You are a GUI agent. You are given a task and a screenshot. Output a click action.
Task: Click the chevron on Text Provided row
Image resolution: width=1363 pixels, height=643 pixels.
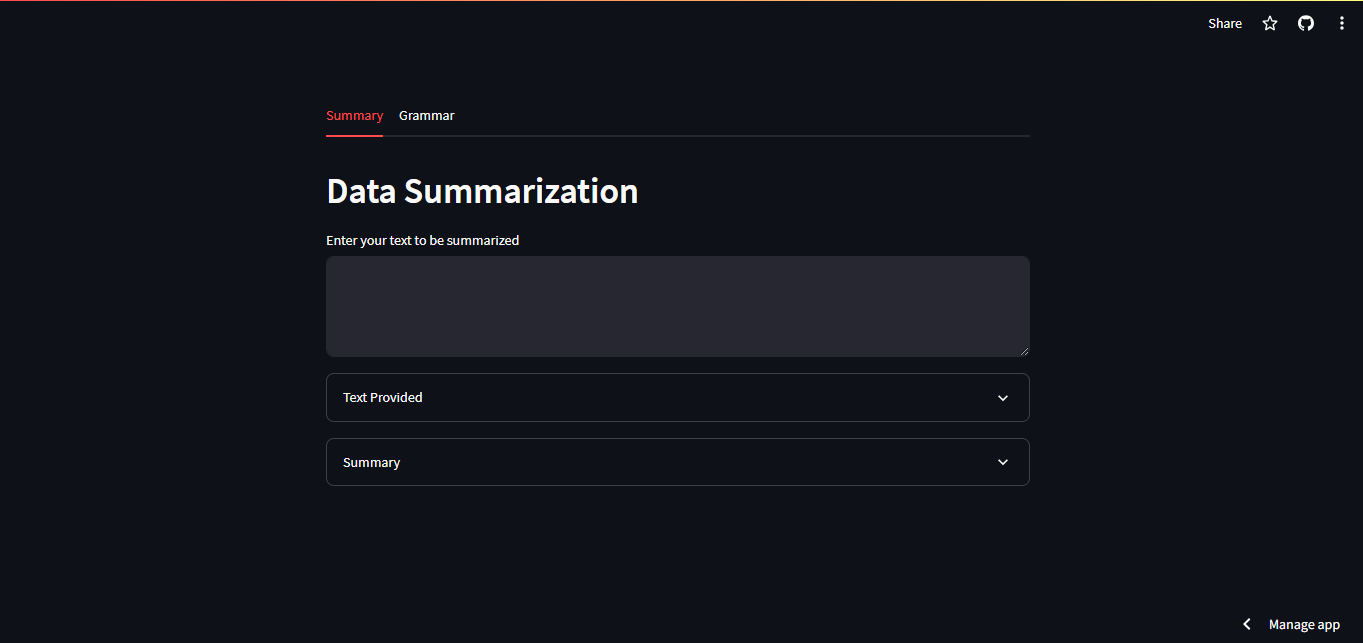[1003, 398]
